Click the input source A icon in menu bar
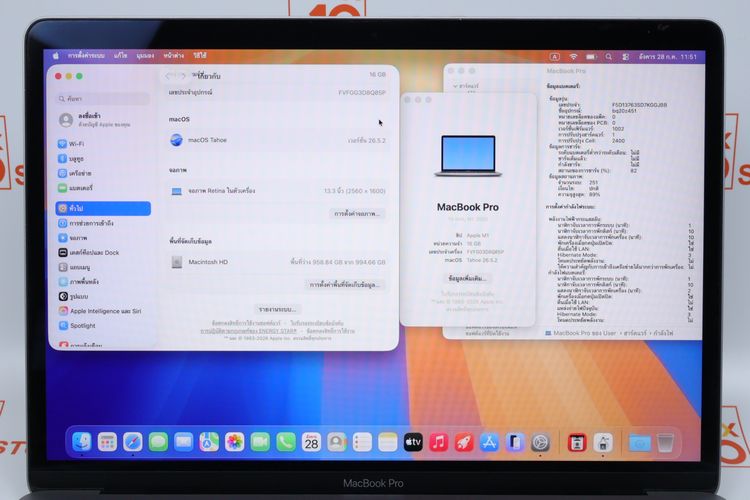 click(554, 56)
